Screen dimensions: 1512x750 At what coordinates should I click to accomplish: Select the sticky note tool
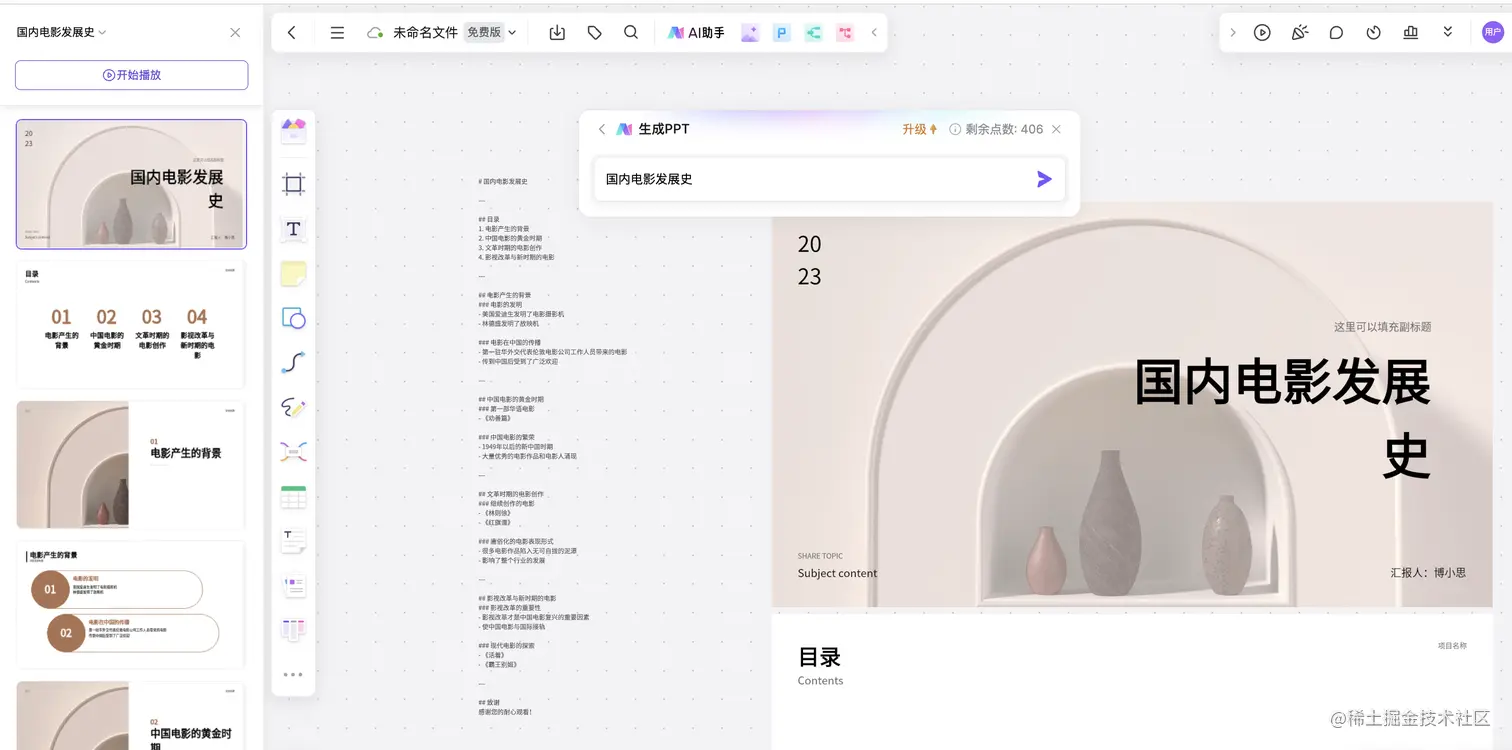point(293,274)
